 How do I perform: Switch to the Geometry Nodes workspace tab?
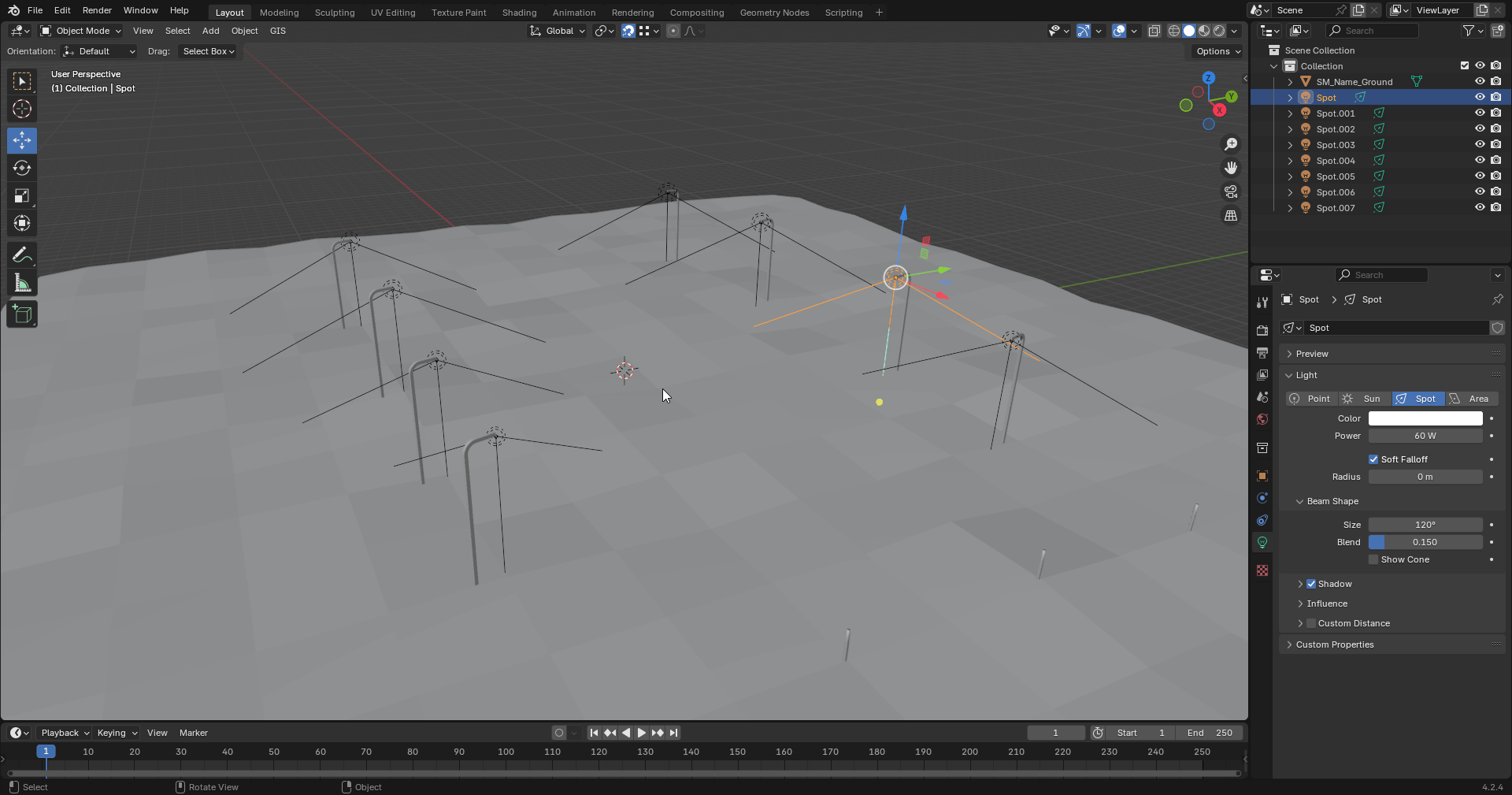tap(774, 12)
